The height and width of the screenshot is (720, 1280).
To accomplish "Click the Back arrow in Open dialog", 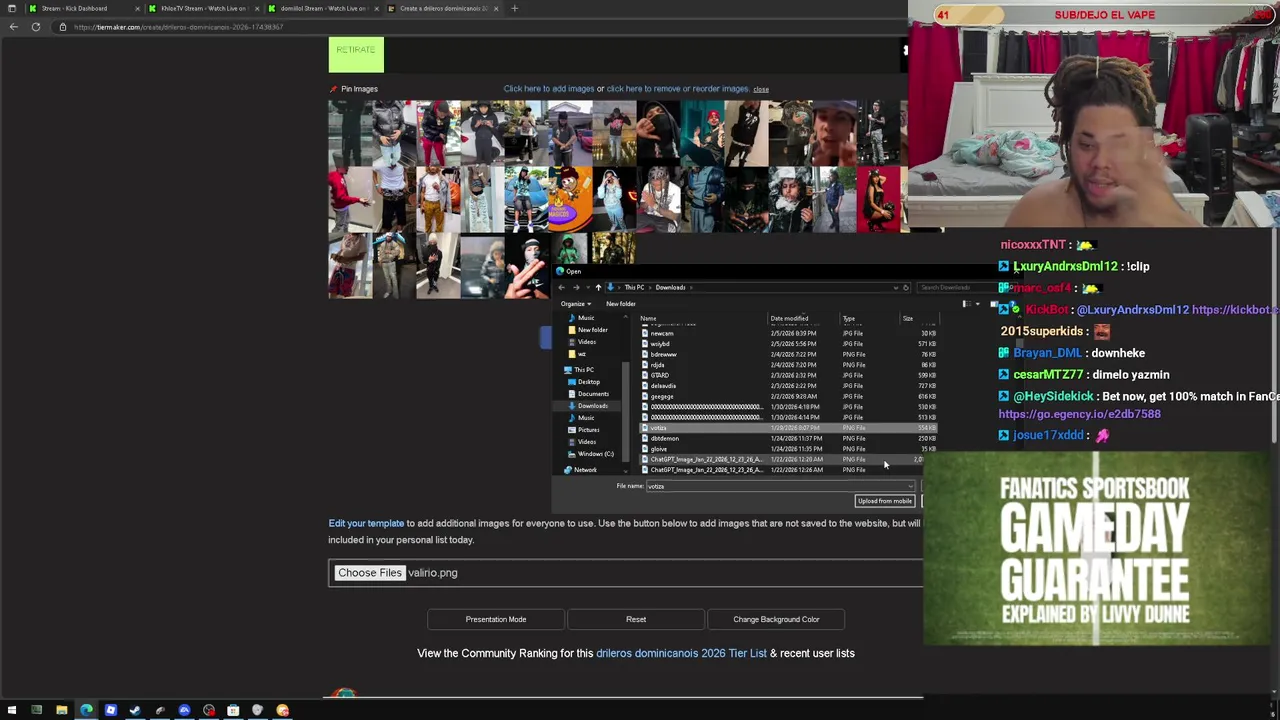I will tap(561, 287).
